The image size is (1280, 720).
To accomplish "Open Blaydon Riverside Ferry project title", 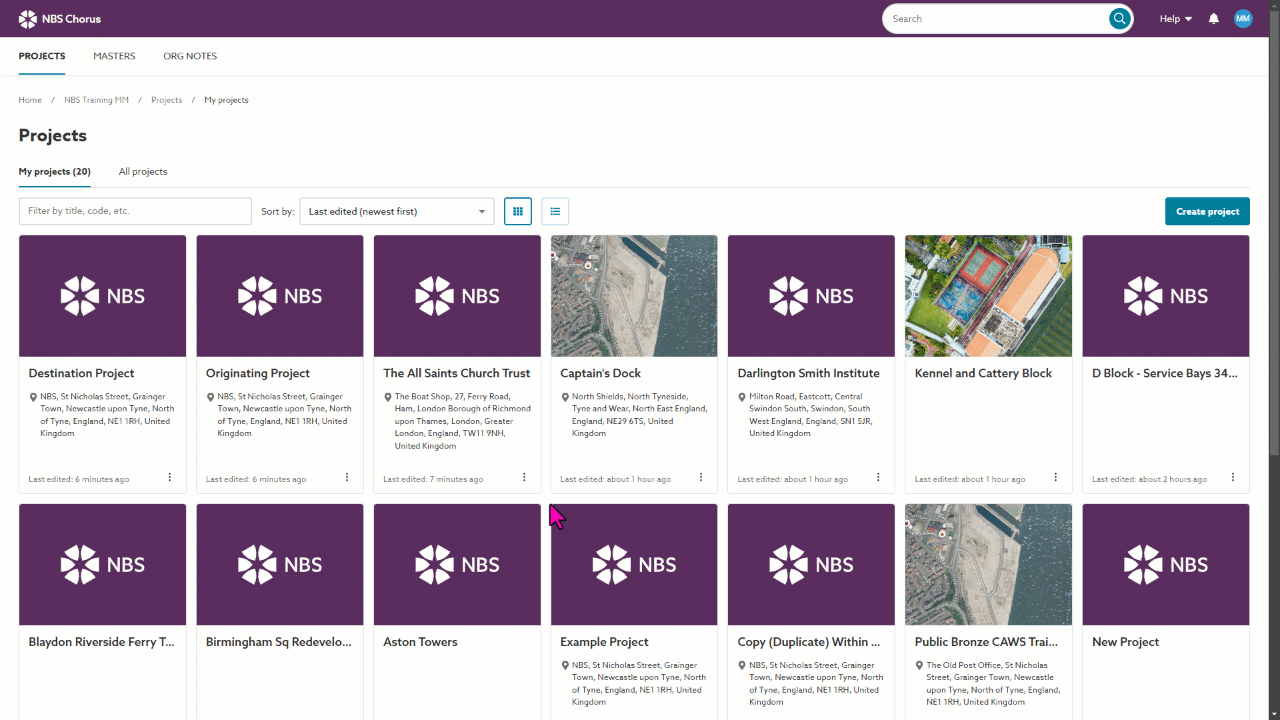I will pos(102,642).
